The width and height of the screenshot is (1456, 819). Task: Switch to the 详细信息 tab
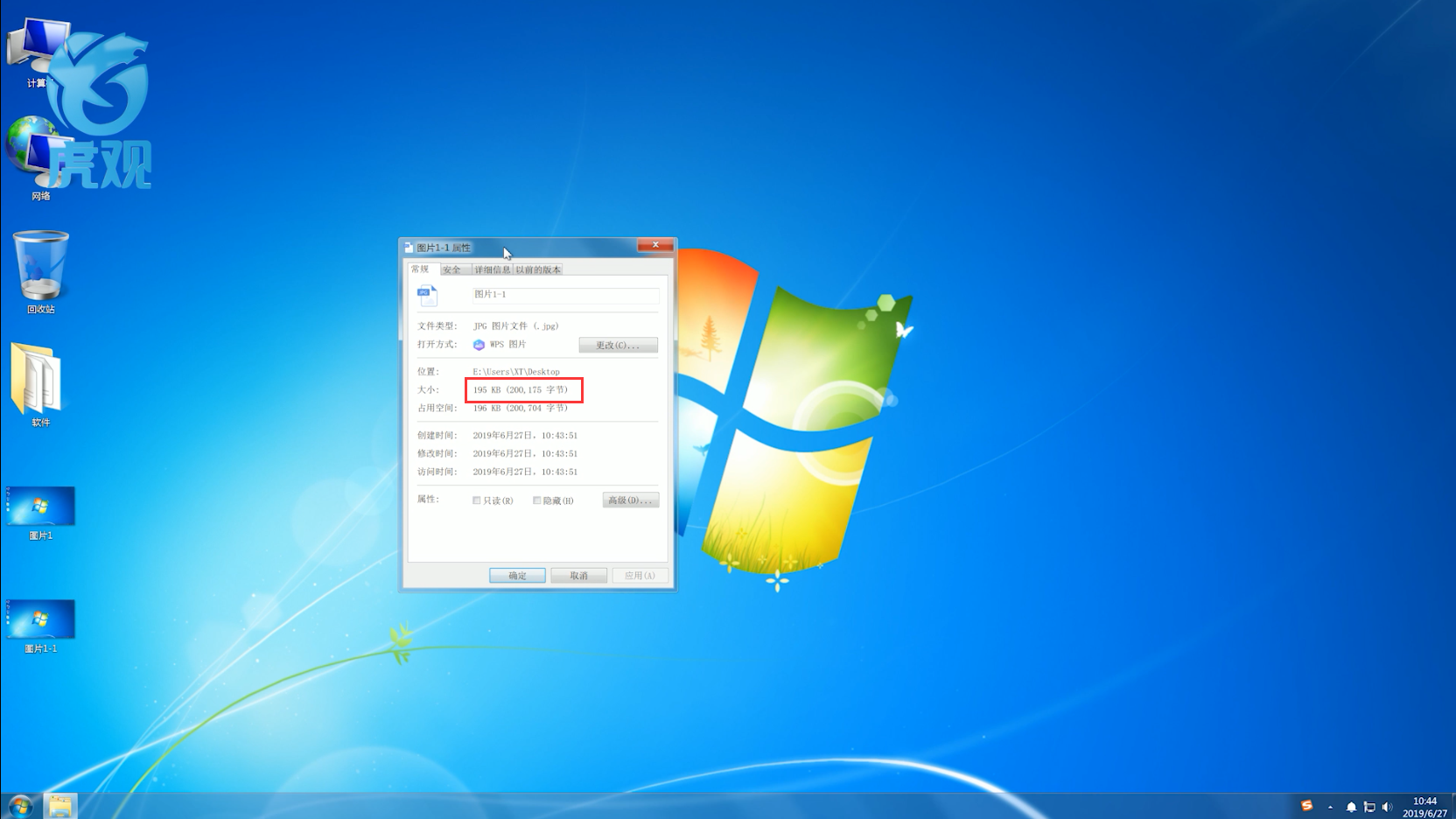(493, 269)
